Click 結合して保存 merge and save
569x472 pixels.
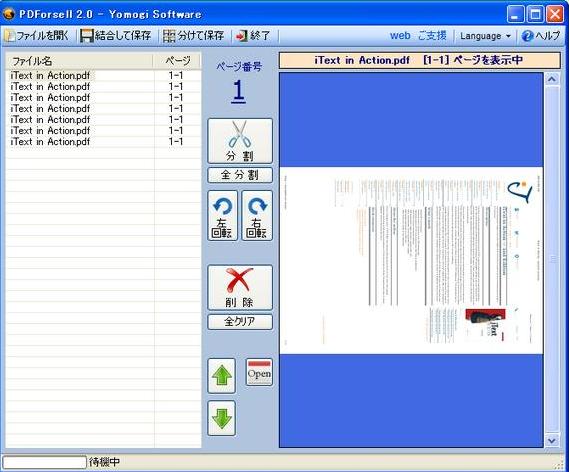(116, 36)
